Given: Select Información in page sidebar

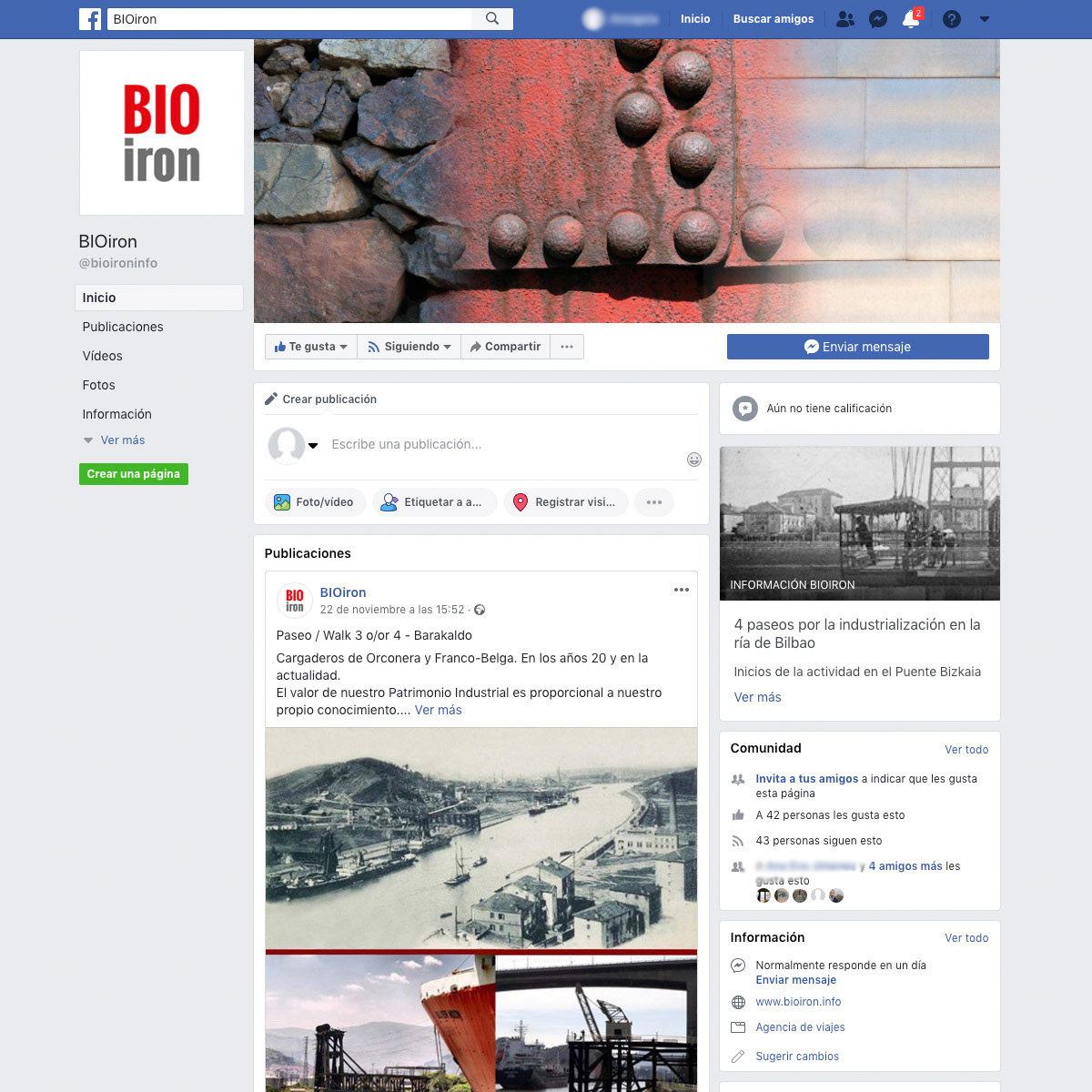Looking at the screenshot, I should click(116, 414).
